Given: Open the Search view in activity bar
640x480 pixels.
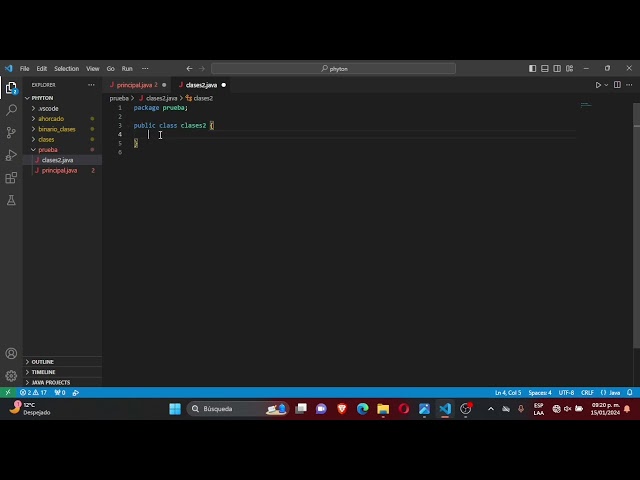Looking at the screenshot, I should tap(11, 109).
